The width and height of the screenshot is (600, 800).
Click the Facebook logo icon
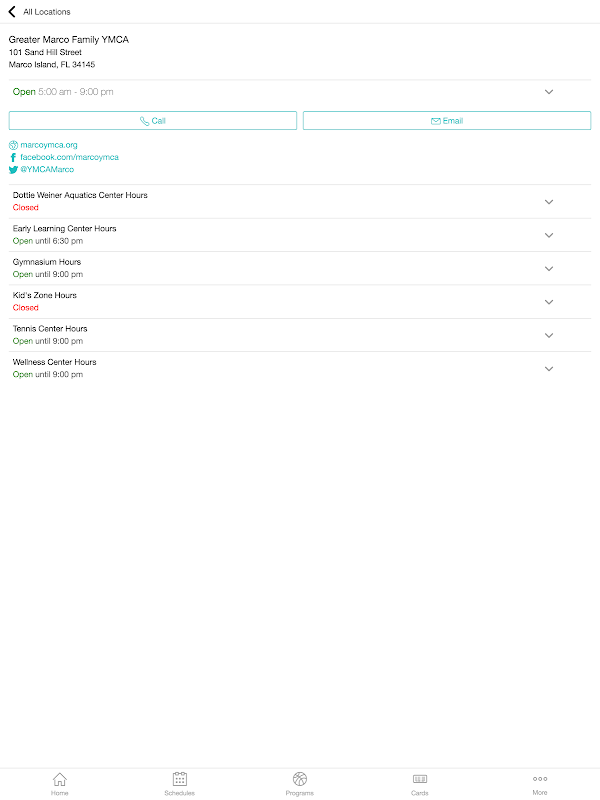[13, 158]
